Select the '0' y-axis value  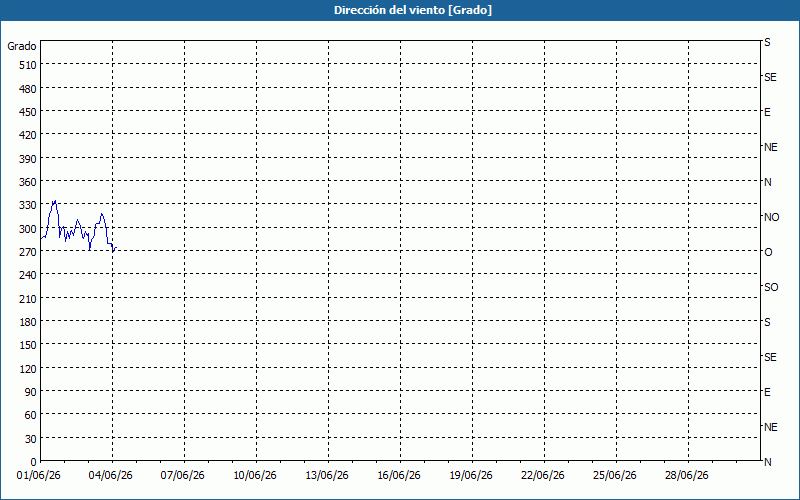point(34,462)
